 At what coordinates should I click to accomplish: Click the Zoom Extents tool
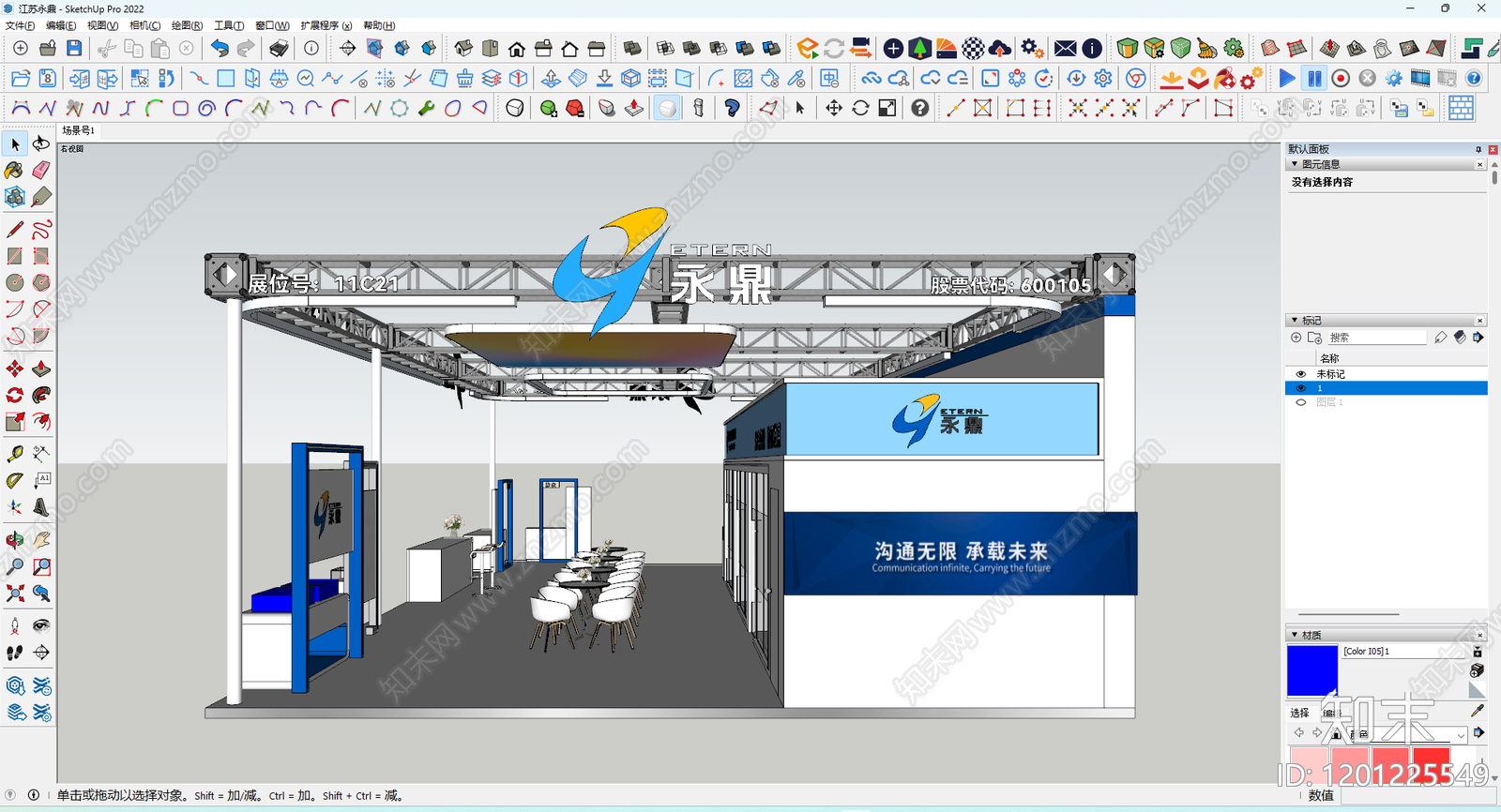[x=15, y=594]
